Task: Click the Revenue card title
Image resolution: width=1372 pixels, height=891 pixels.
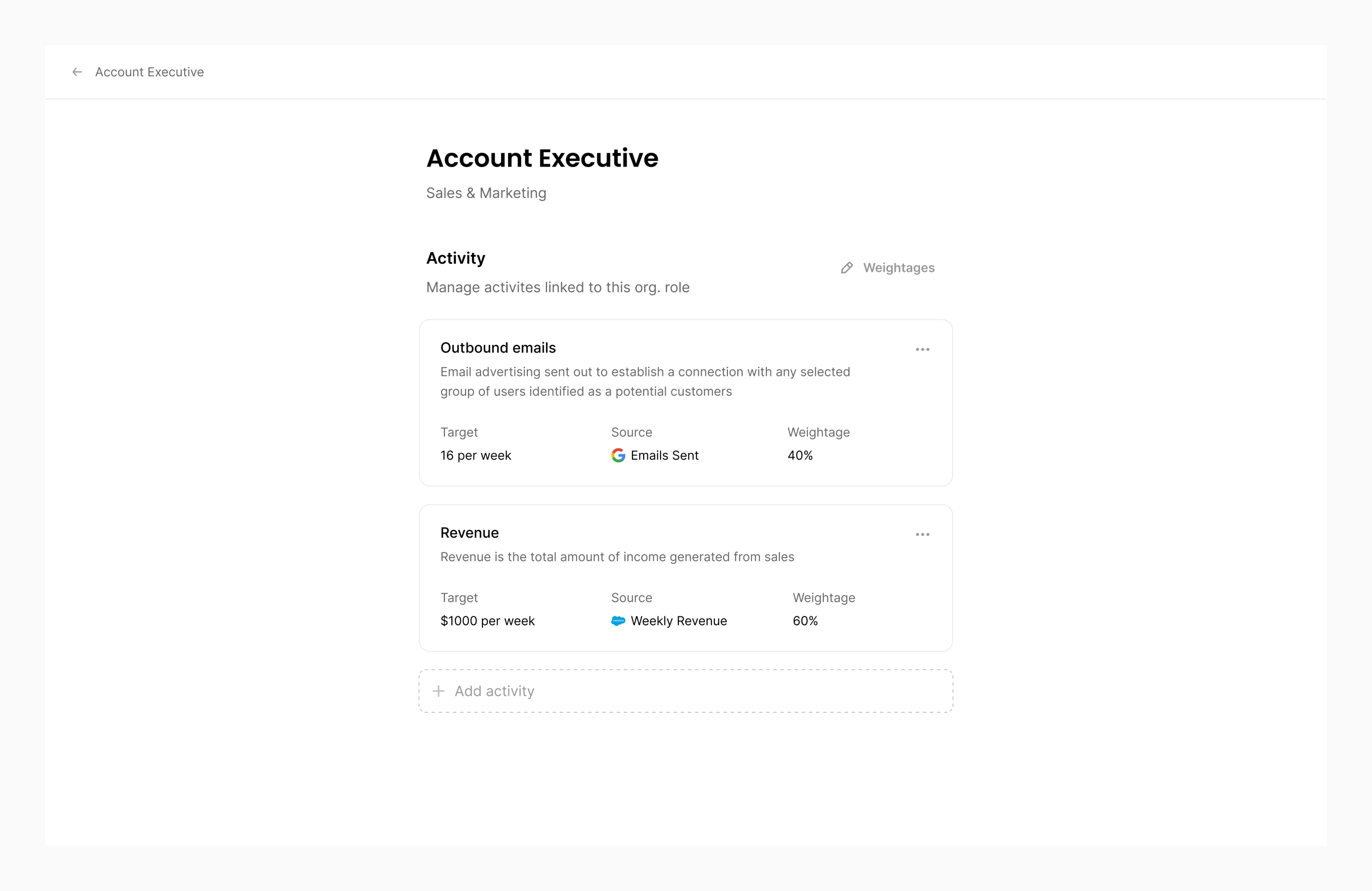Action: tap(469, 533)
